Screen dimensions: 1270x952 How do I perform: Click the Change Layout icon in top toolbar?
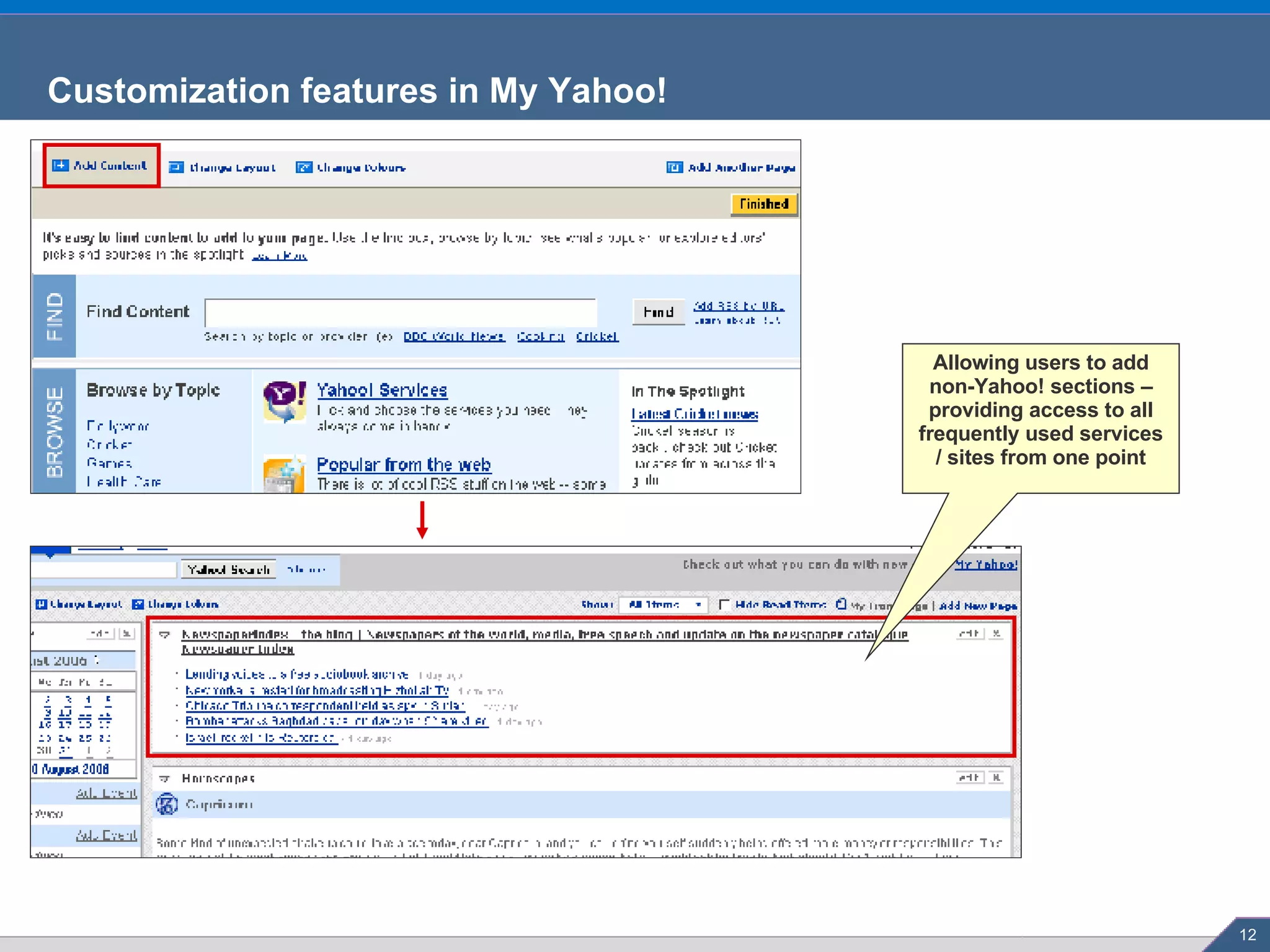tap(176, 167)
